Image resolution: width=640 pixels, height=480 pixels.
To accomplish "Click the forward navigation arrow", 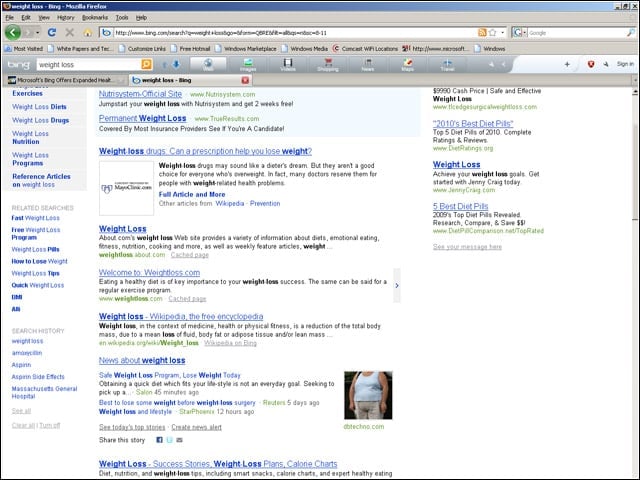I will point(29,32).
